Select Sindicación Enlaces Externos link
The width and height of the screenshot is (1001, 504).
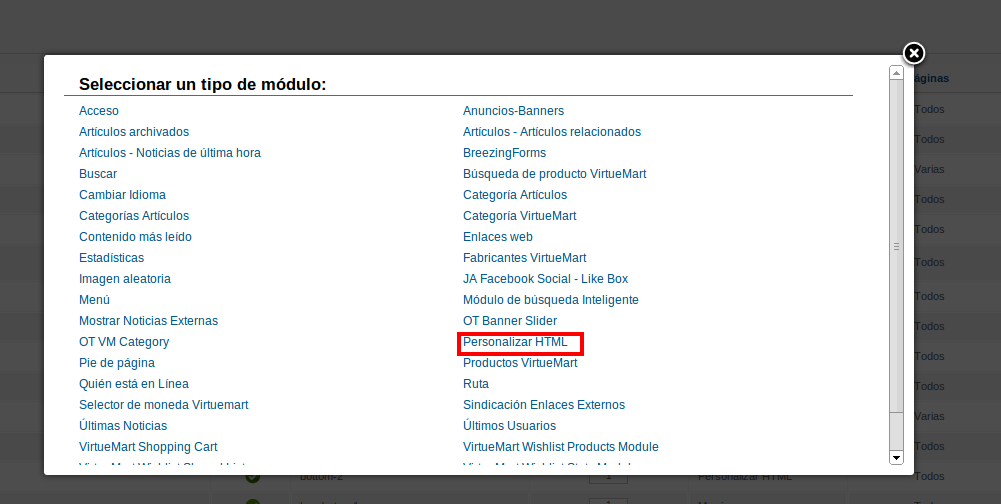tap(543, 404)
